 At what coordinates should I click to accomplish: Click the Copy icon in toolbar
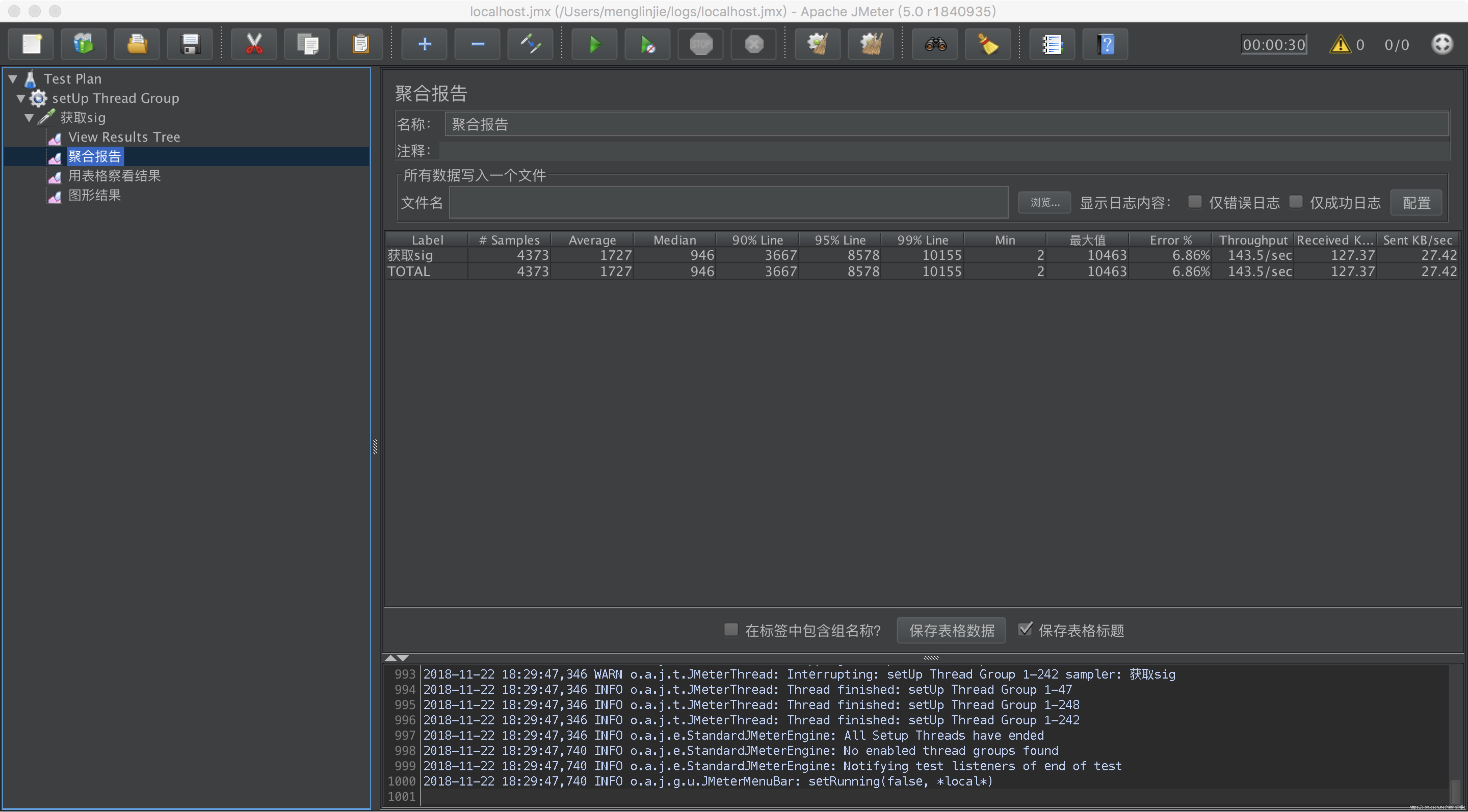pos(307,44)
